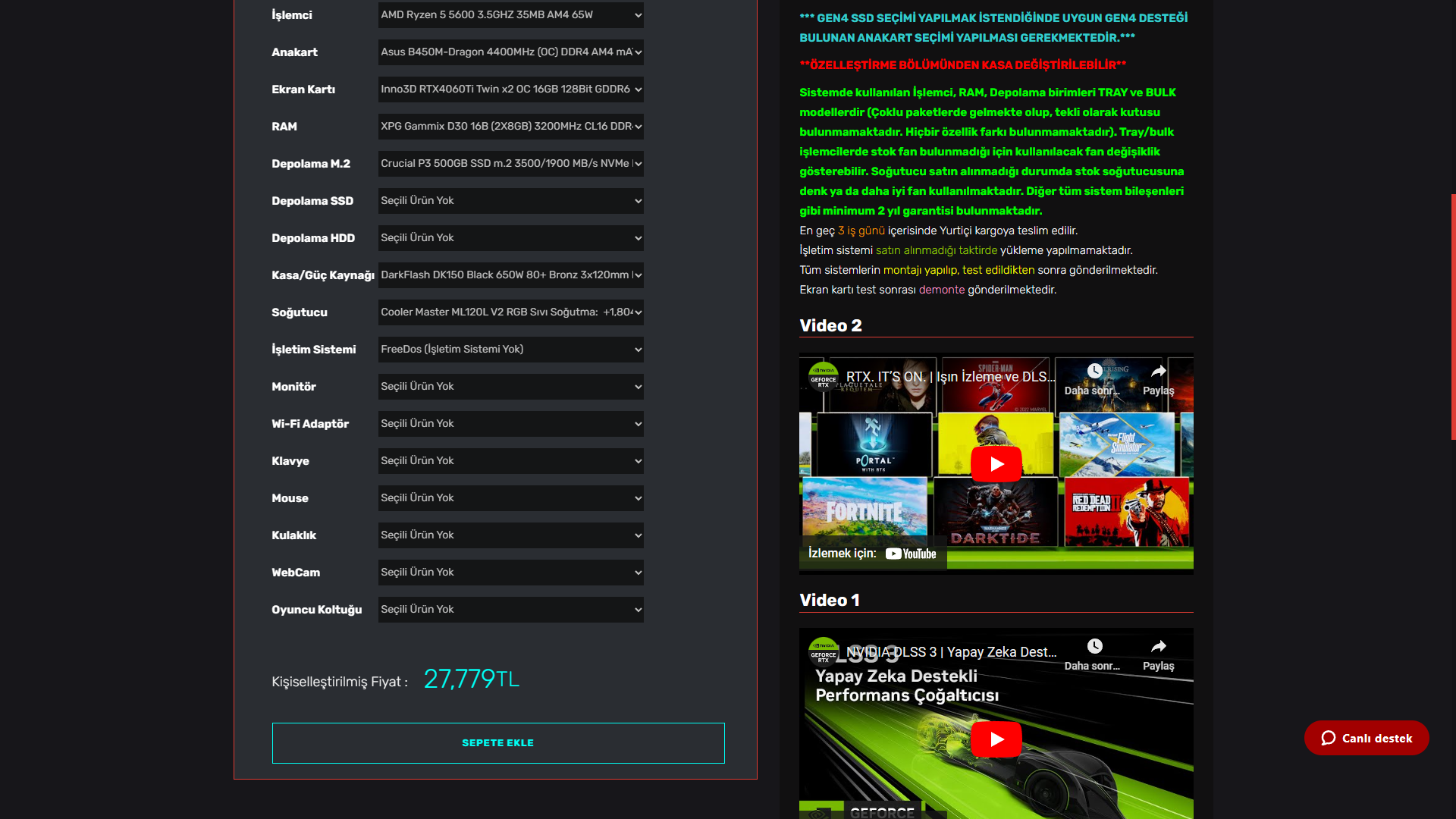Image resolution: width=1456 pixels, height=819 pixels.
Task: Open the Soğutucu cooler dropdown
Action: tap(510, 312)
